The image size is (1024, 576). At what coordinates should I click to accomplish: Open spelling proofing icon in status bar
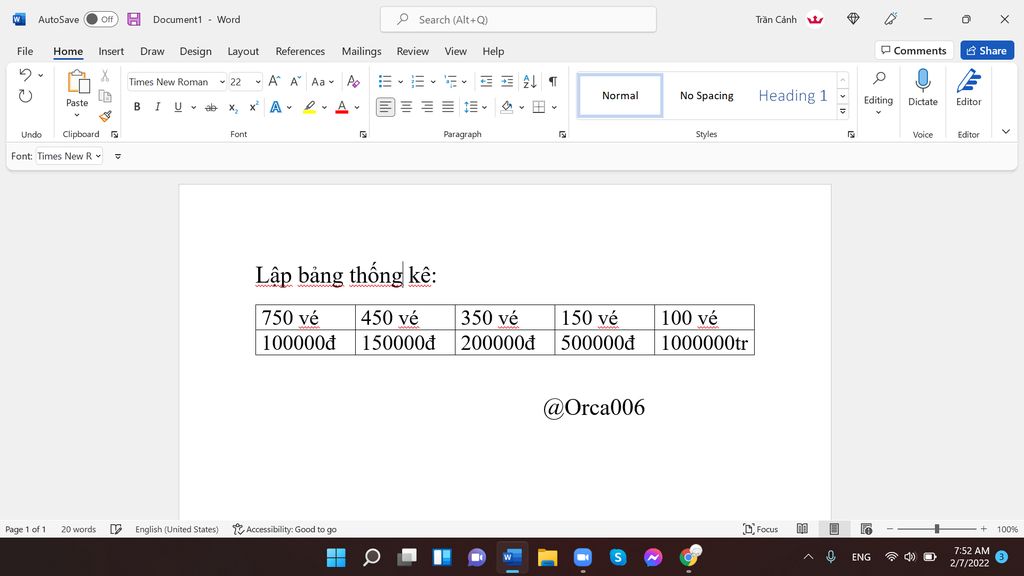(116, 529)
